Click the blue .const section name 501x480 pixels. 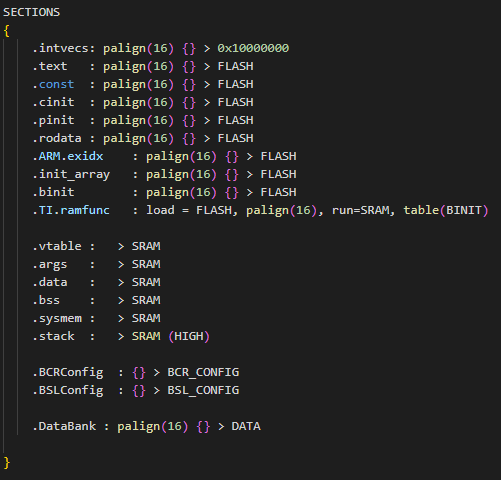(x=53, y=84)
